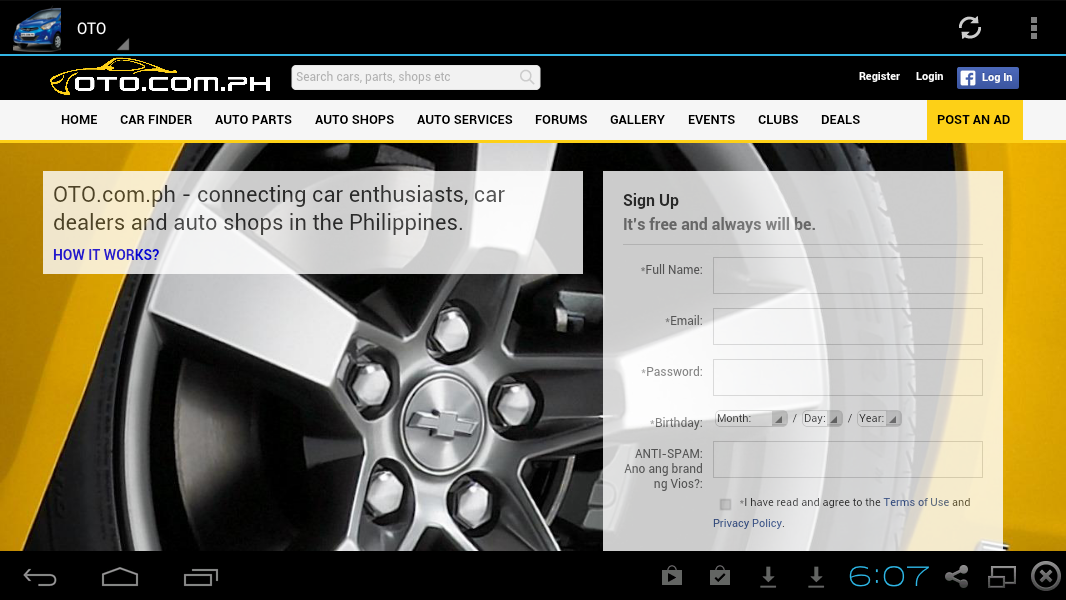Open the DEALS section
The width and height of the screenshot is (1066, 600).
tap(840, 120)
